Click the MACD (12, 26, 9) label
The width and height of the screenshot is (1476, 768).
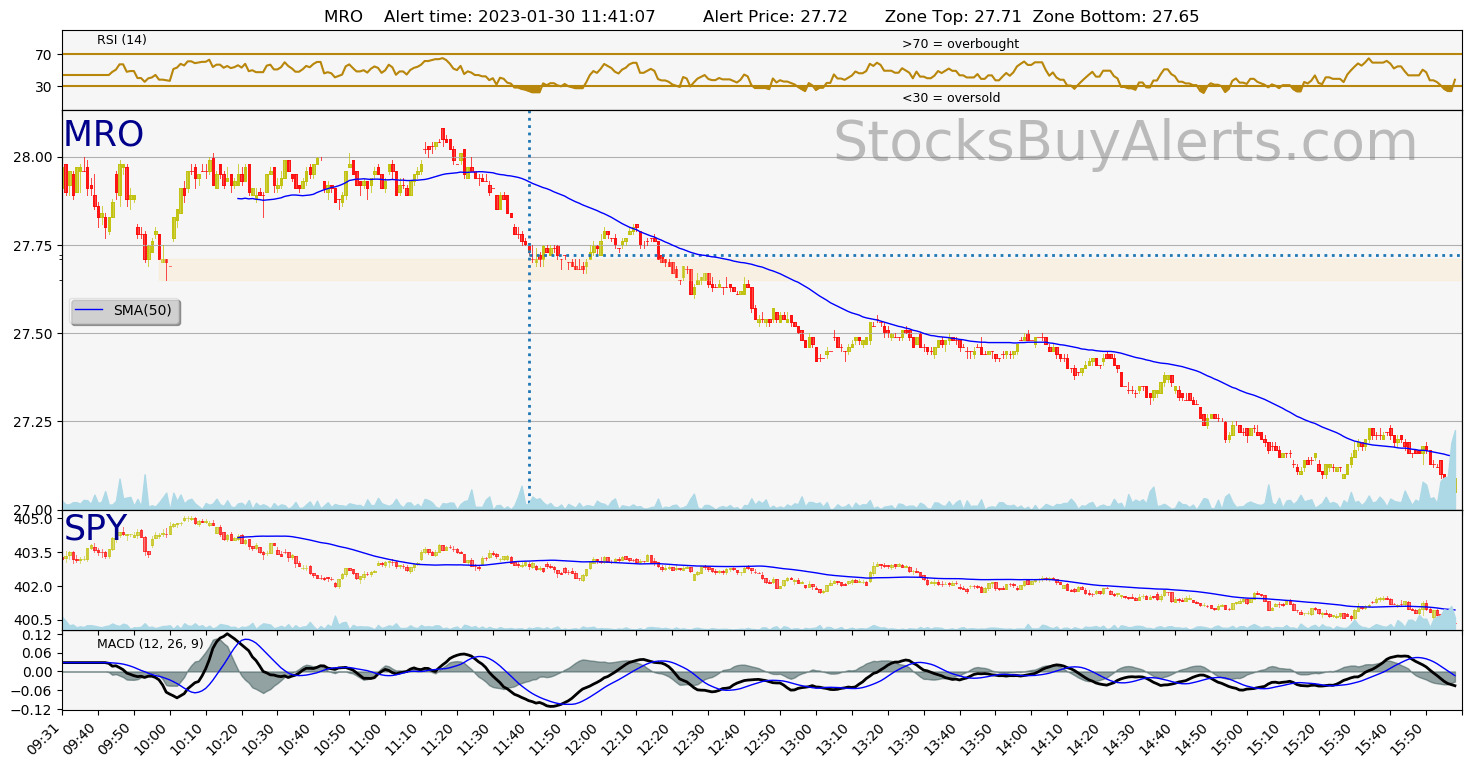click(150, 643)
